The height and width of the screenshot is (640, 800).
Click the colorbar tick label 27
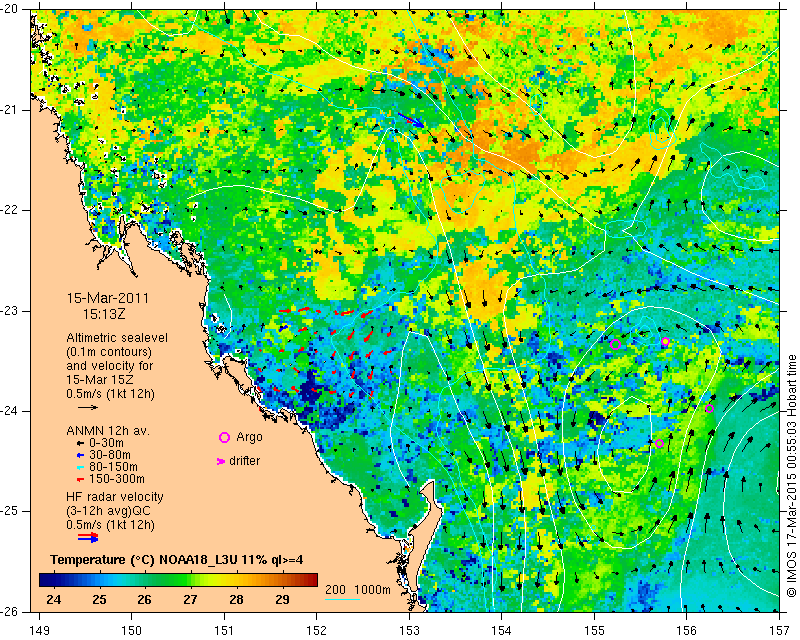click(x=190, y=600)
